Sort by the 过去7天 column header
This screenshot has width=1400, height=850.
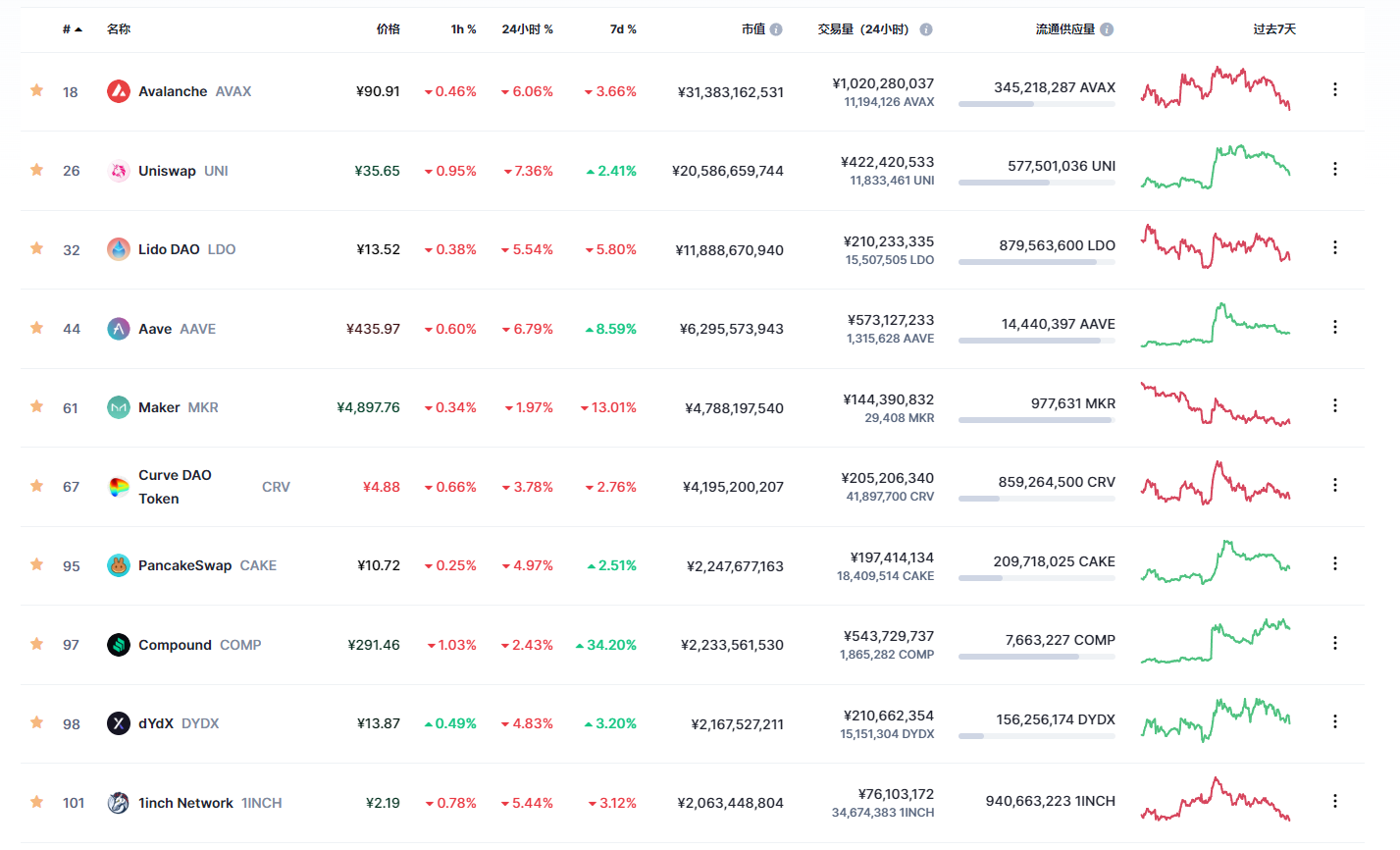point(1274,29)
